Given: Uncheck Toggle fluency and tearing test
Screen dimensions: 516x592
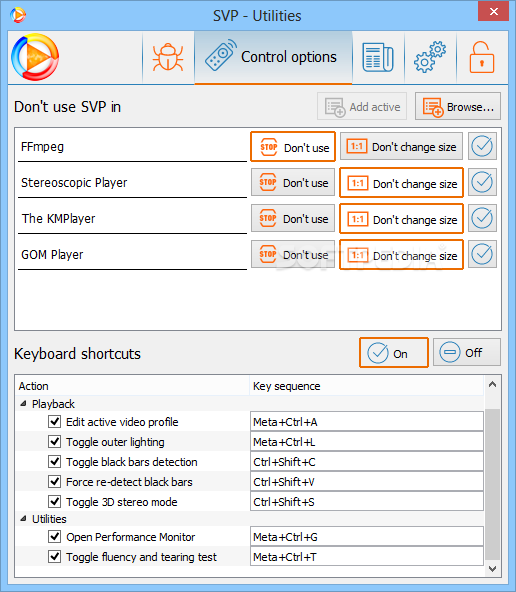Looking at the screenshot, I should 55,557.
